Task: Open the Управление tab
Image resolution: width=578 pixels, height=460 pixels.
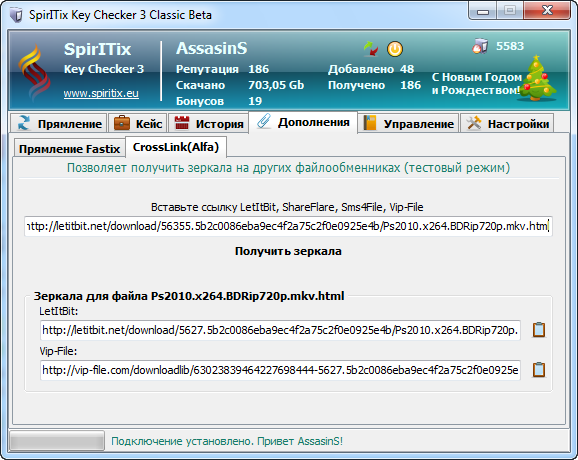Action: click(408, 123)
